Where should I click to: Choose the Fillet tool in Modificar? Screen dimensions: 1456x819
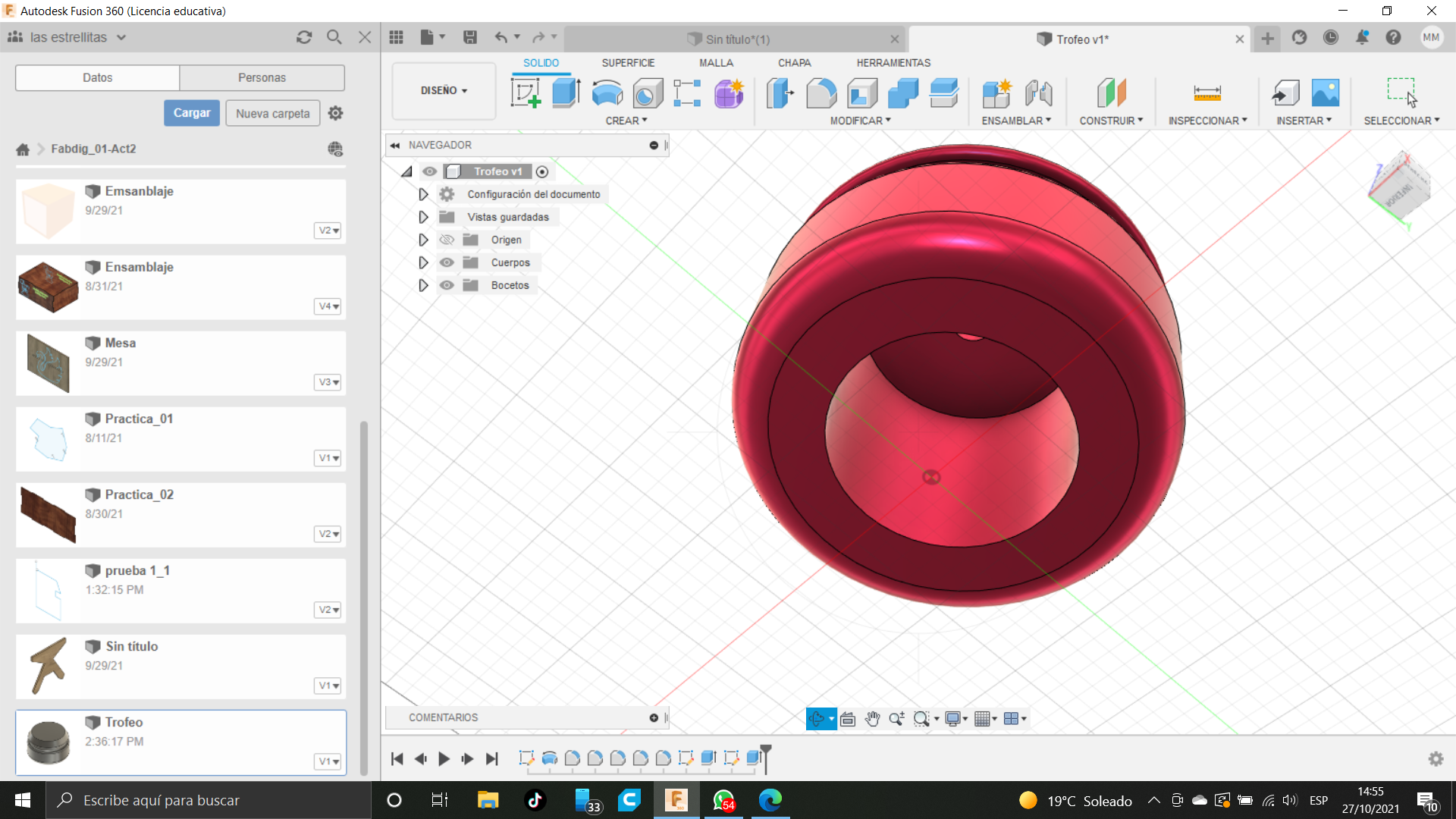click(x=821, y=93)
